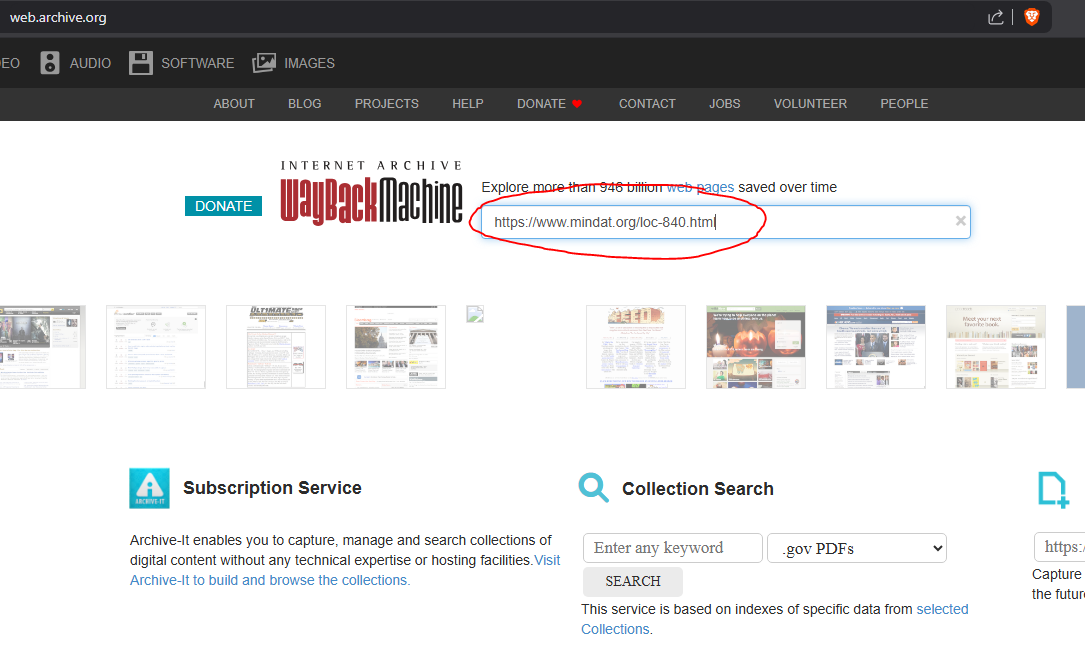The width and height of the screenshot is (1085, 654).
Task: Click the Wayback Machine logo
Action: [x=372, y=193]
